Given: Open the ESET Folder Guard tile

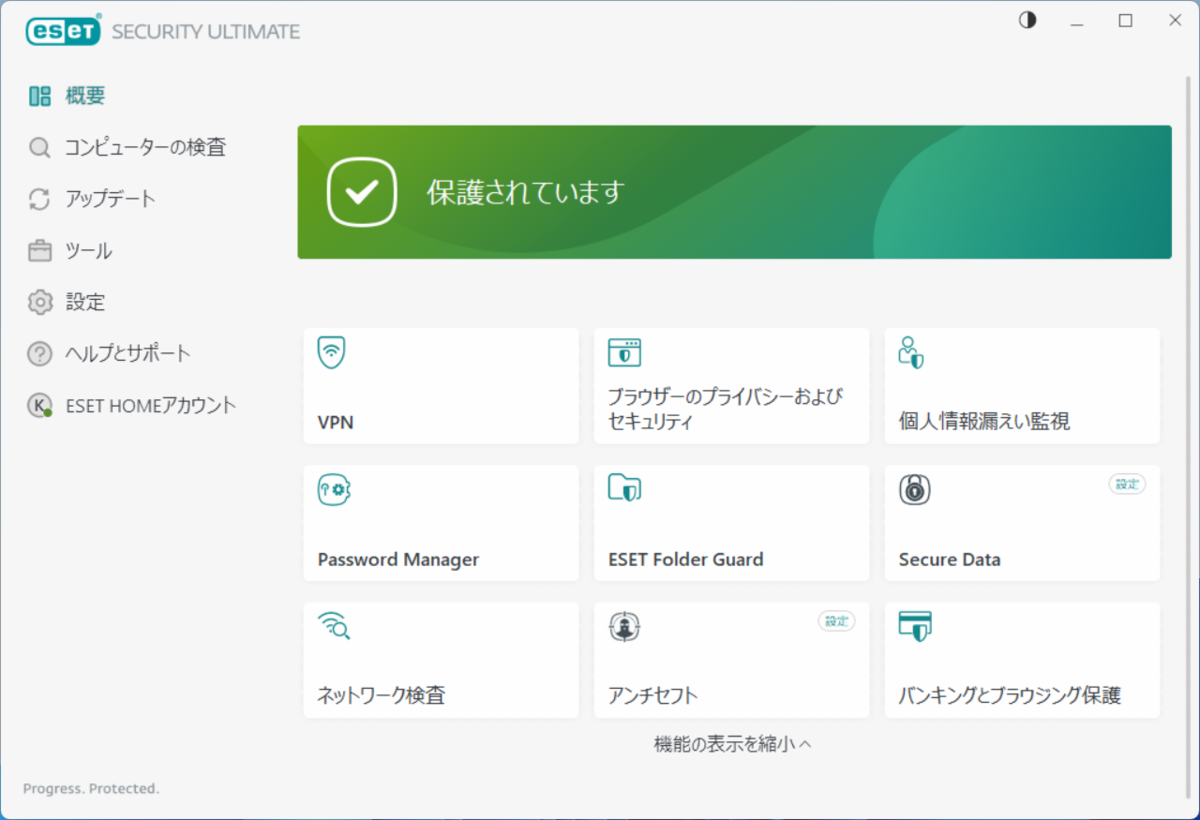Looking at the screenshot, I should (732, 523).
